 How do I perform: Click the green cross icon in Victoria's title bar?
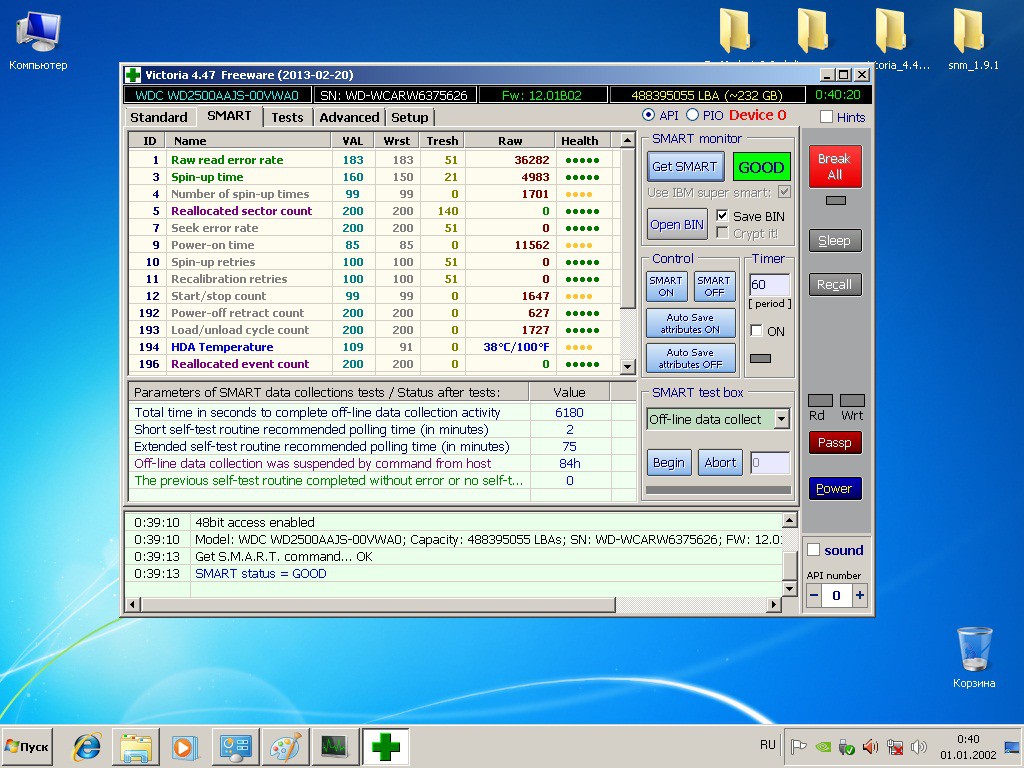133,75
